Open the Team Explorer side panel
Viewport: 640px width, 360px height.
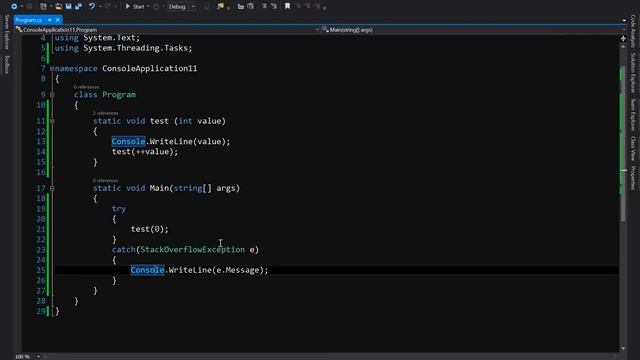633,115
